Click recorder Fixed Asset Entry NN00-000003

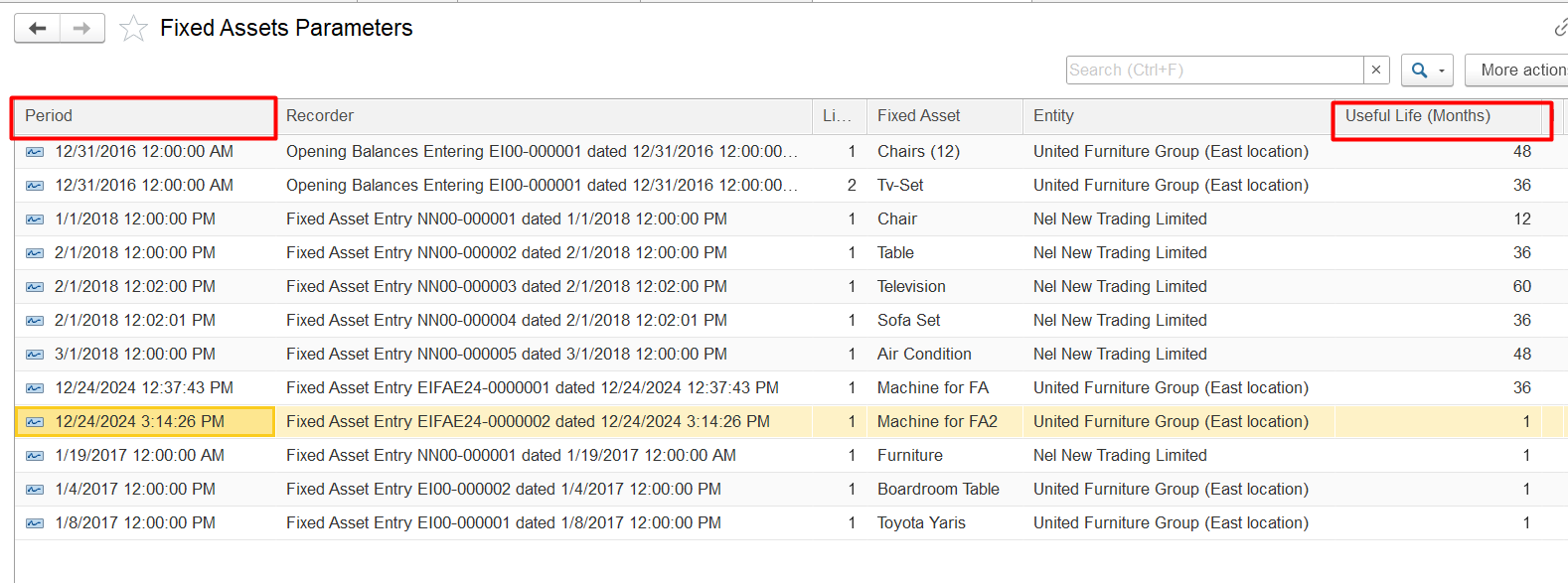click(x=507, y=287)
